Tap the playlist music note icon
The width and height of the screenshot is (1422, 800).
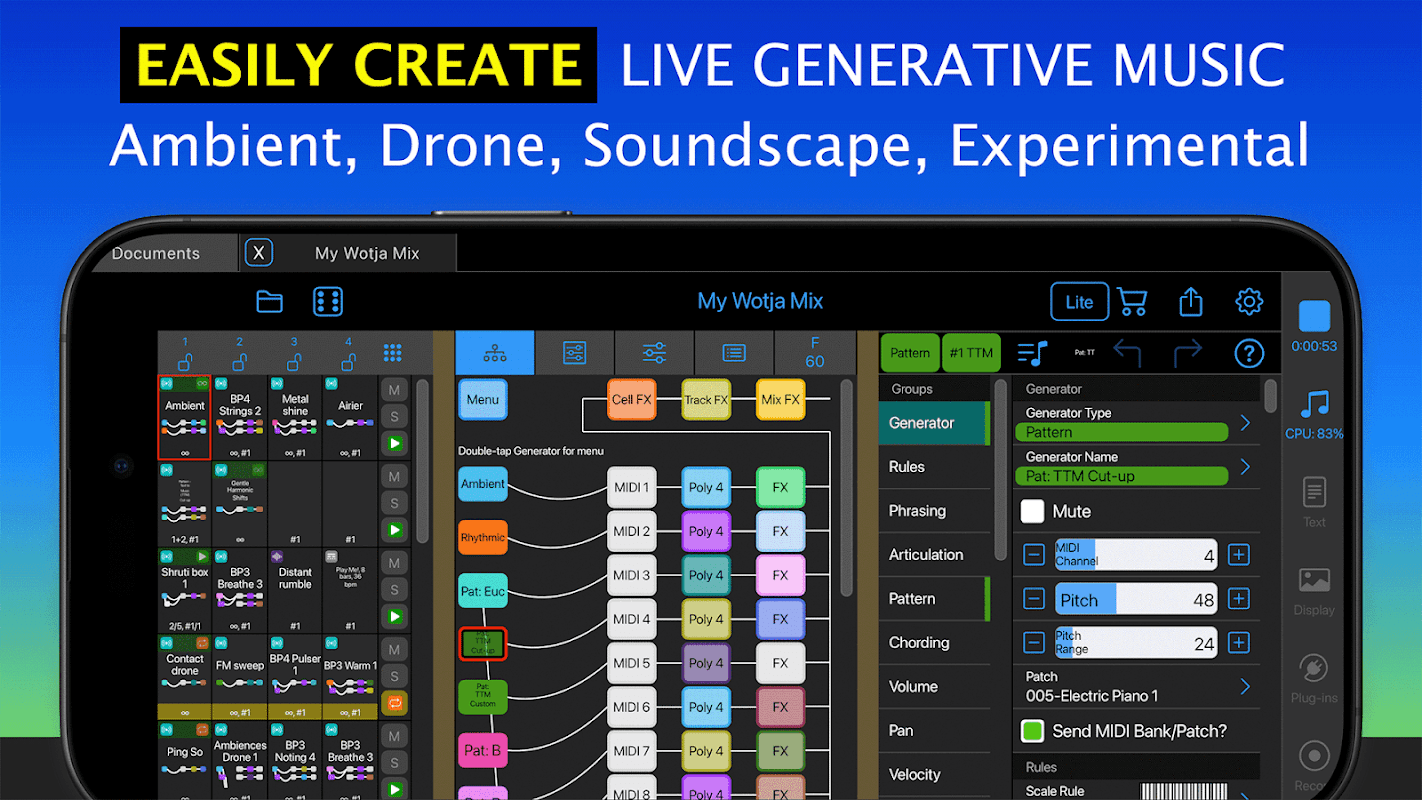pyautogui.click(x=1032, y=353)
